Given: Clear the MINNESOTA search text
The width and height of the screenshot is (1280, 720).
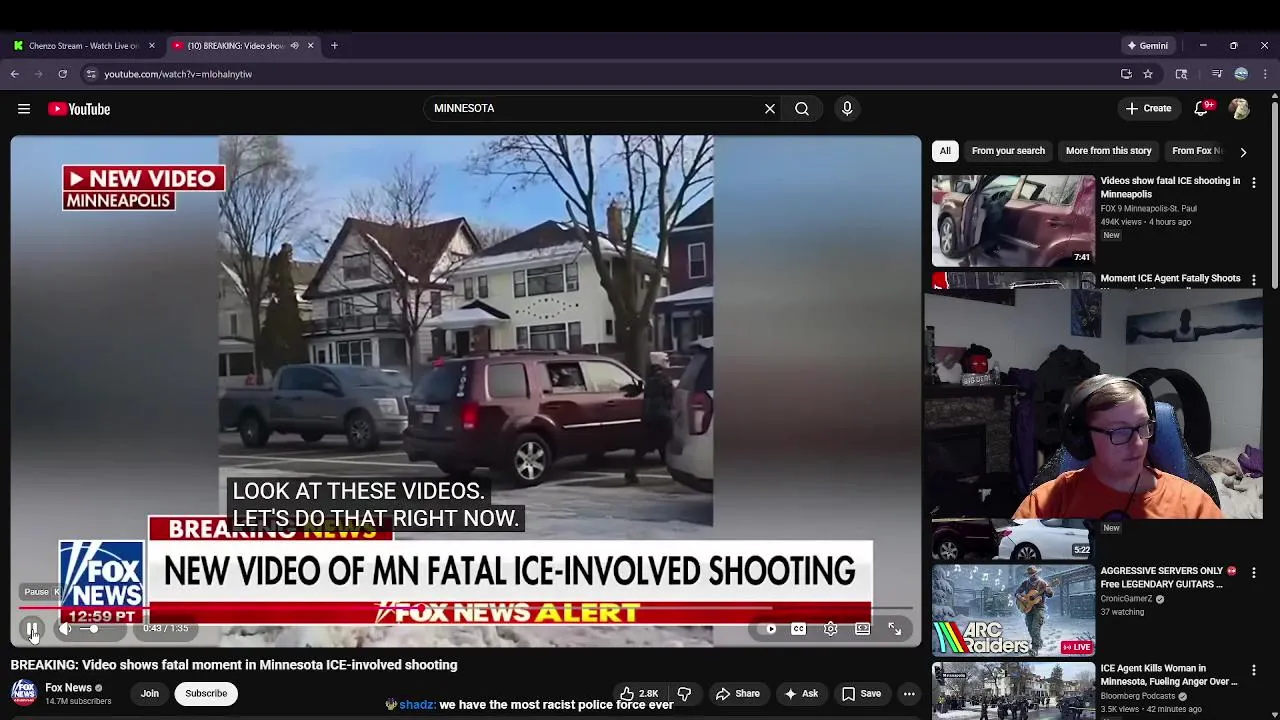Looking at the screenshot, I should coord(770,109).
